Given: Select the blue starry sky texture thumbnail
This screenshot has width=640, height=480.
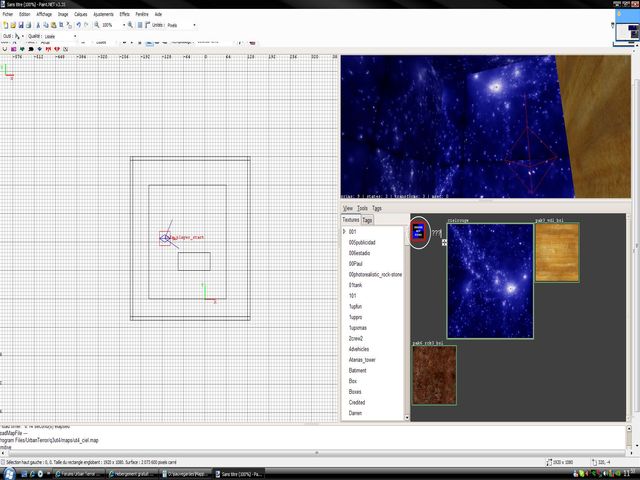Looking at the screenshot, I should 489,280.
